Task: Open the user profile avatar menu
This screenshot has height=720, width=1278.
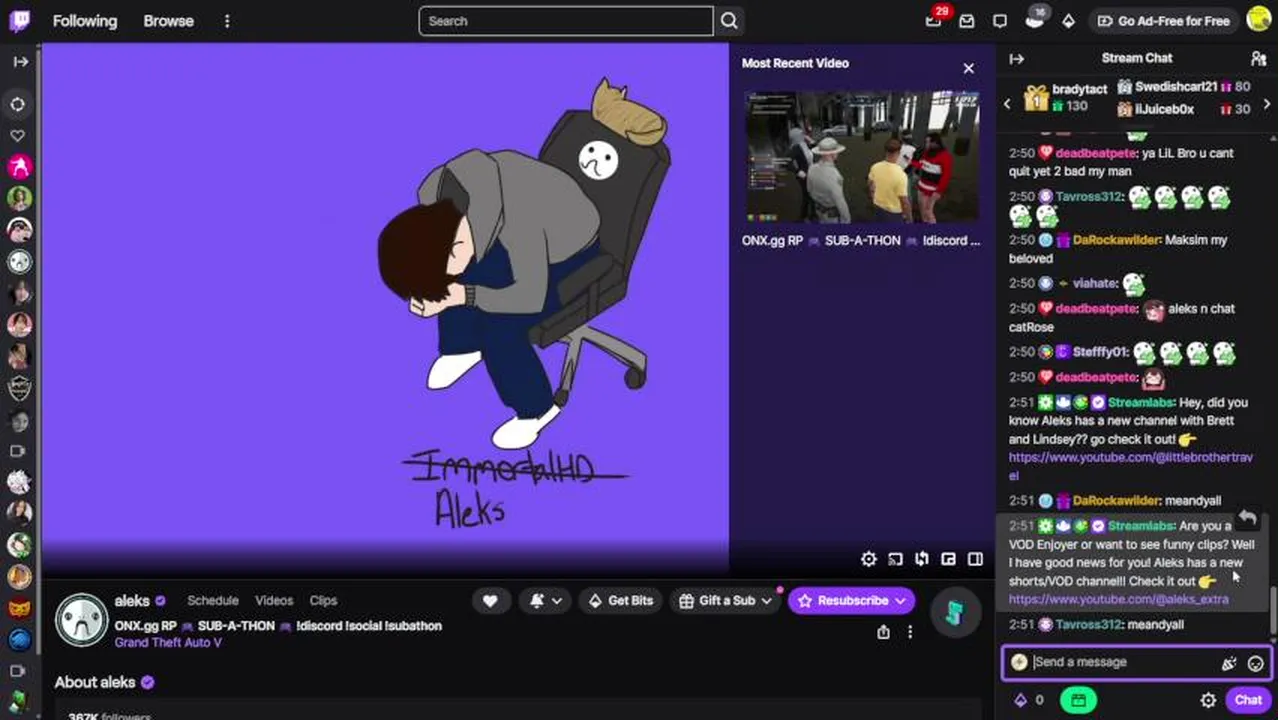Action: click(1258, 20)
